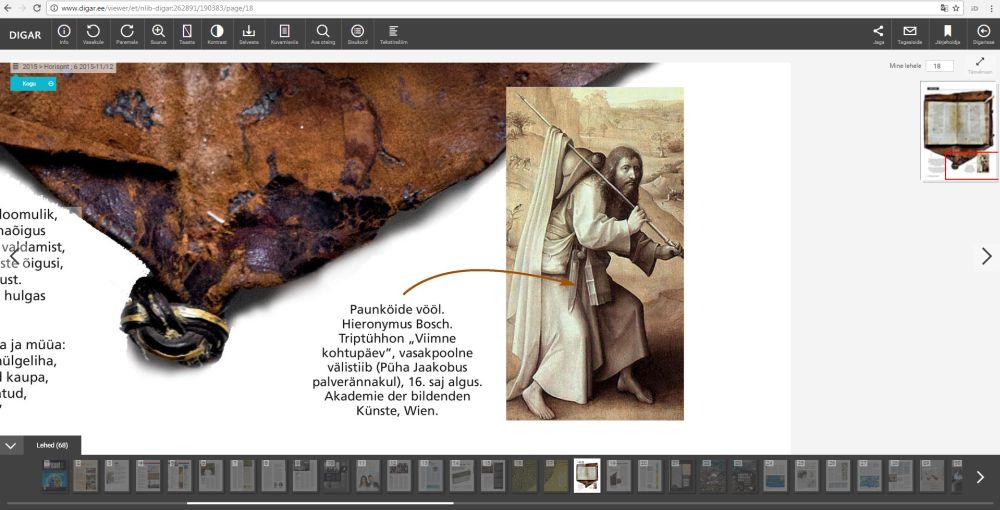Toggle the Tekstirežiim text mode
Viewport: 1000px width, 510px height.
[x=393, y=33]
